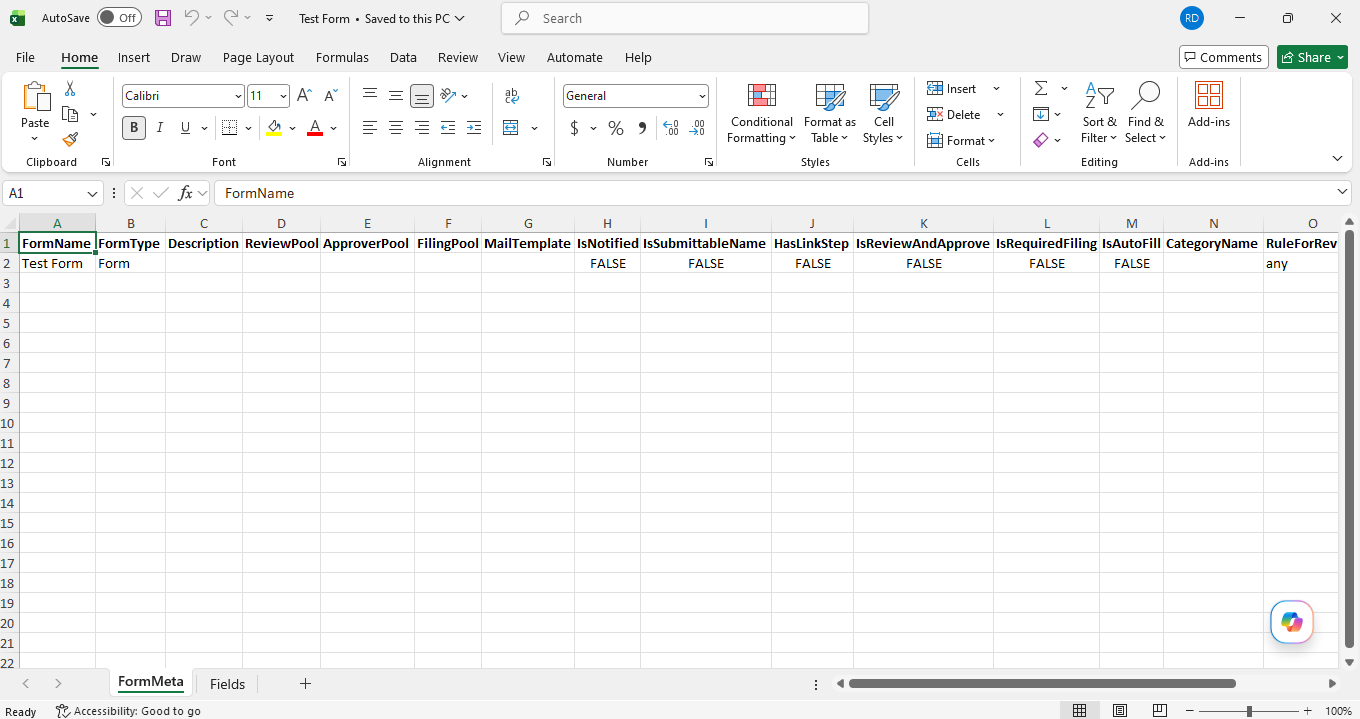The image size is (1360, 719).
Task: Toggle Italic formatting button
Action: tap(159, 128)
